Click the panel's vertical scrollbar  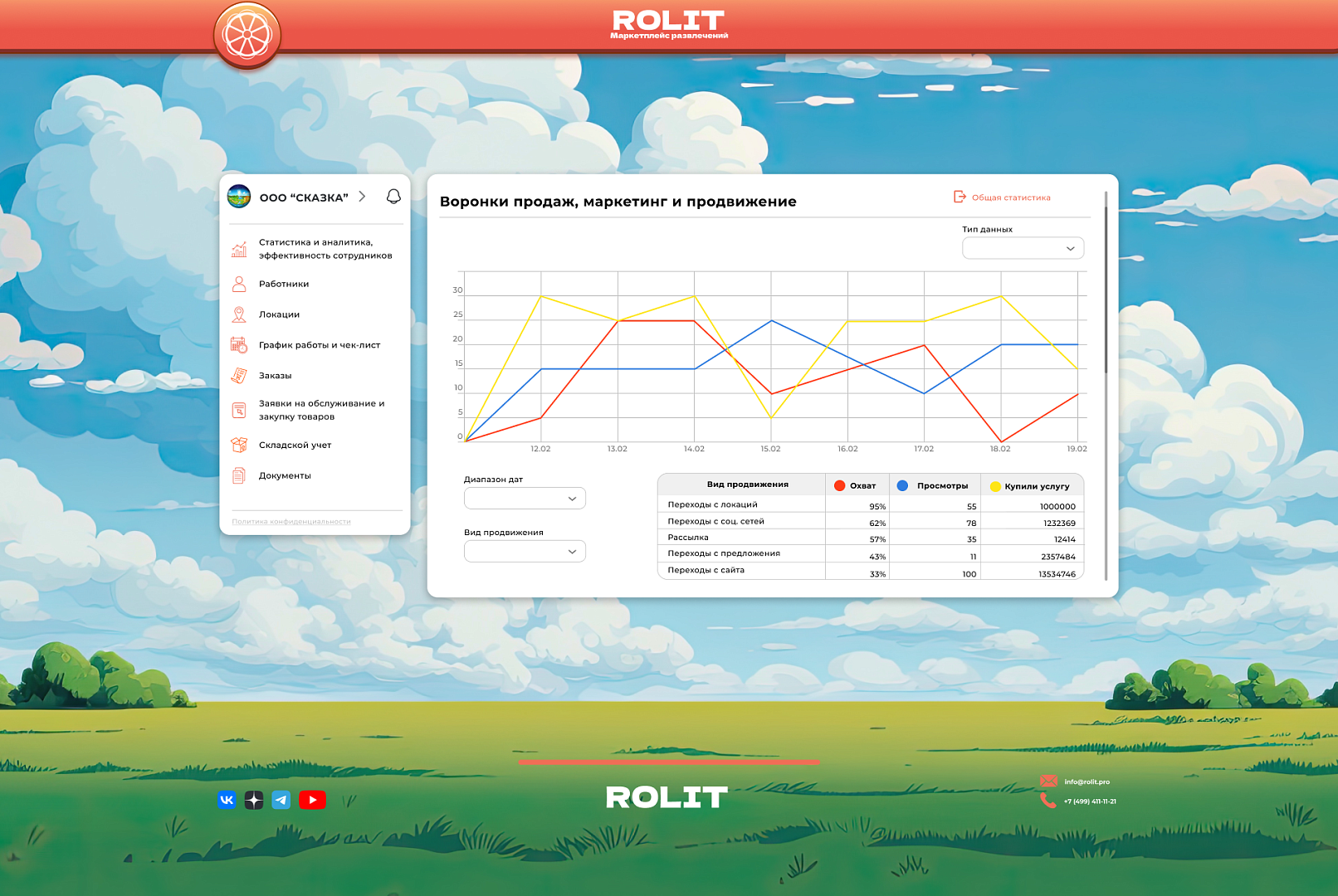point(1106,282)
